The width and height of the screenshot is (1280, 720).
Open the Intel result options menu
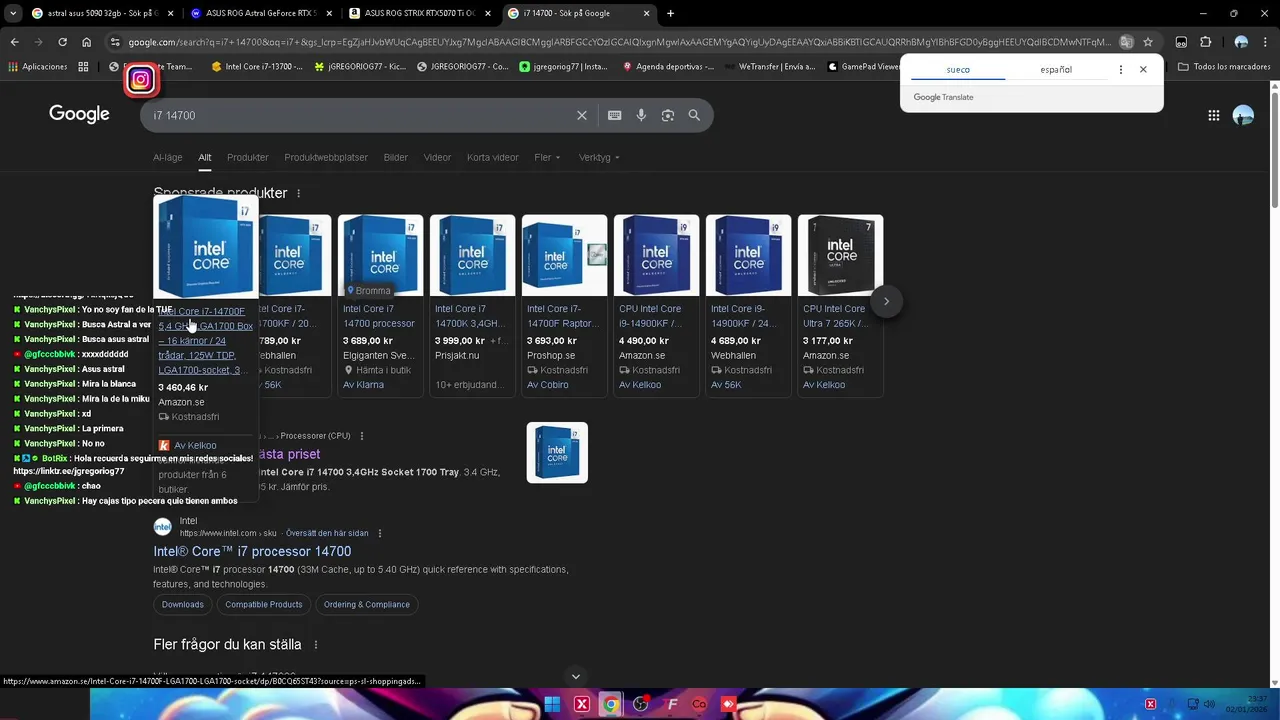pos(380,533)
